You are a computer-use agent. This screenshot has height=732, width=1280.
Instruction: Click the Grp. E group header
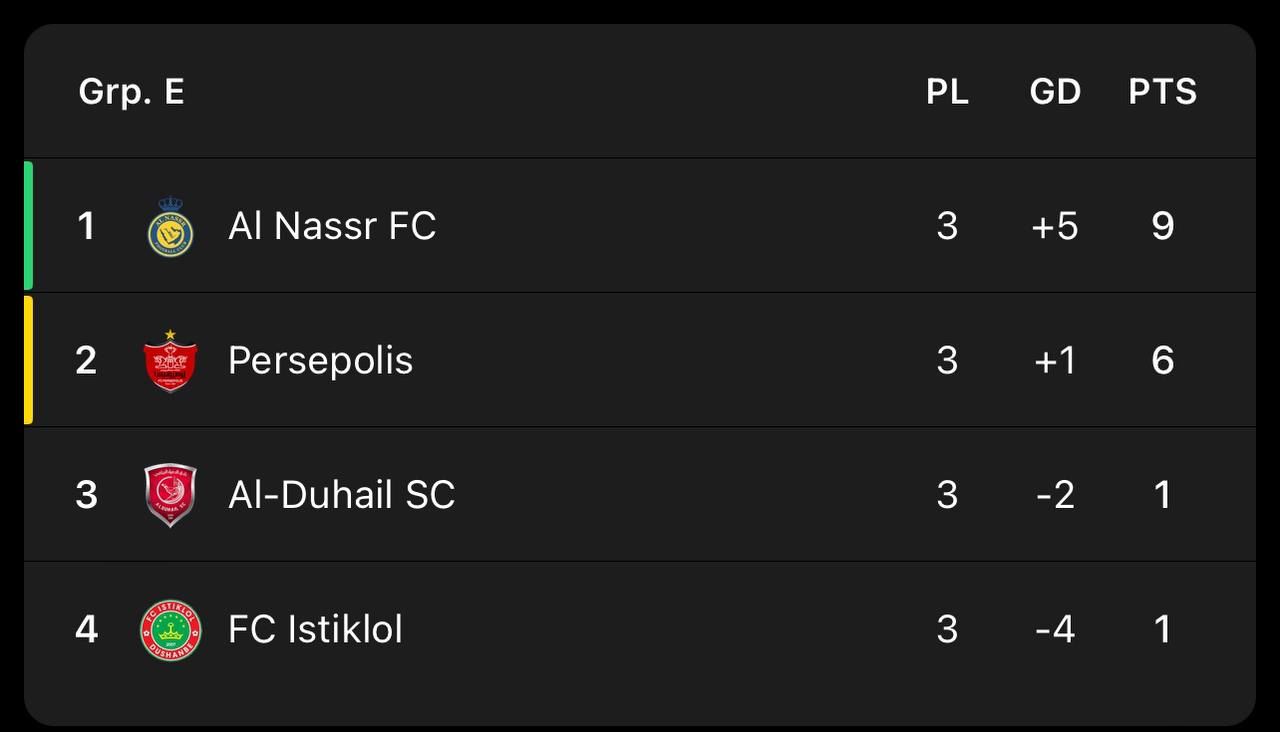(131, 92)
